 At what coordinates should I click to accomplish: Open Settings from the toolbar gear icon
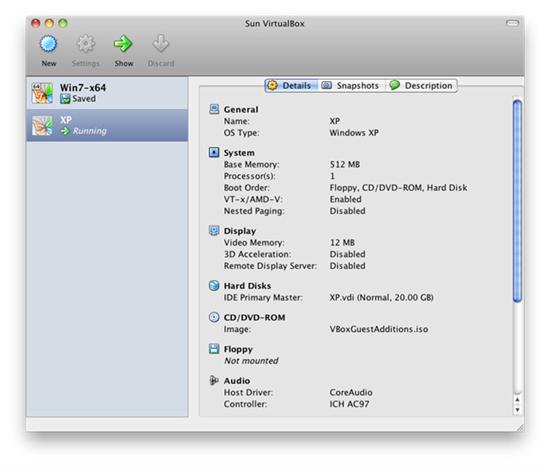tap(86, 44)
